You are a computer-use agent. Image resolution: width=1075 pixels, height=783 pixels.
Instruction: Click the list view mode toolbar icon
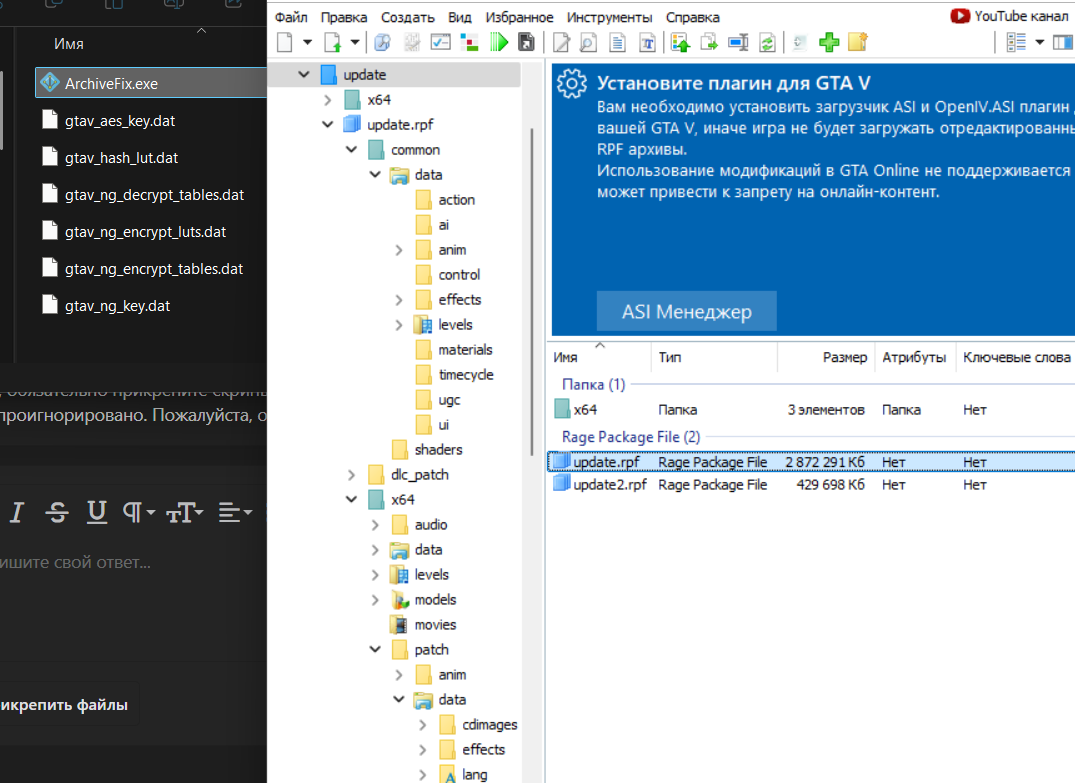pyautogui.click(x=1016, y=43)
